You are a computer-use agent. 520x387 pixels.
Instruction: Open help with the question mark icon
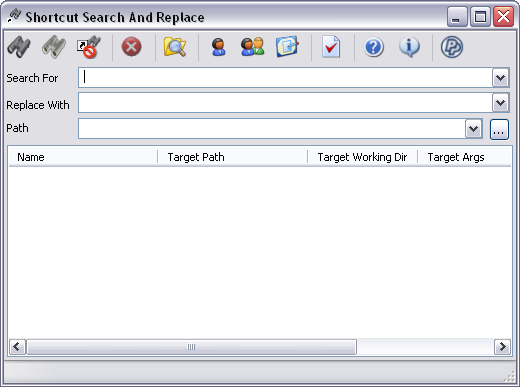pyautogui.click(x=374, y=47)
